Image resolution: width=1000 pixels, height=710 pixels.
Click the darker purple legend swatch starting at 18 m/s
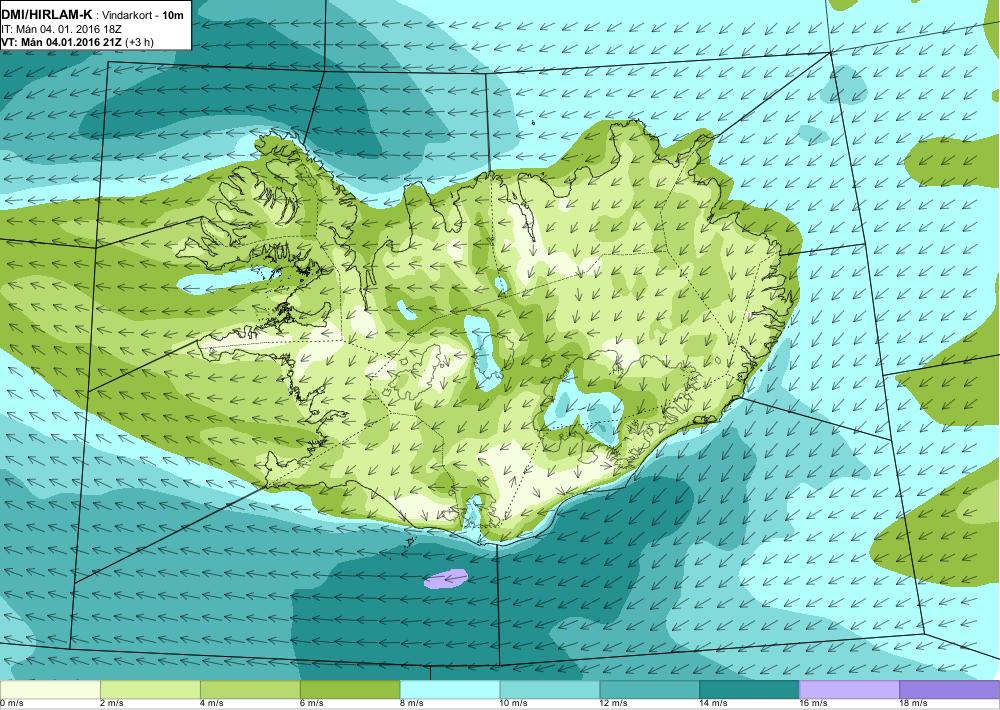(949, 690)
